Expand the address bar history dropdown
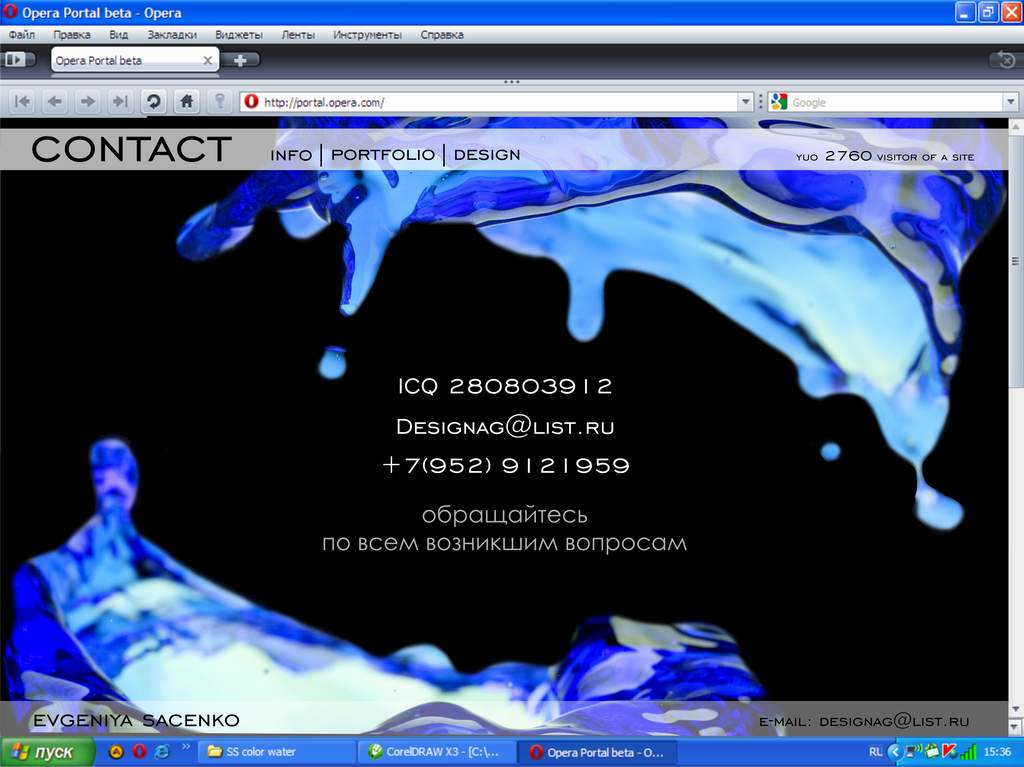The width and height of the screenshot is (1024, 767). [745, 102]
